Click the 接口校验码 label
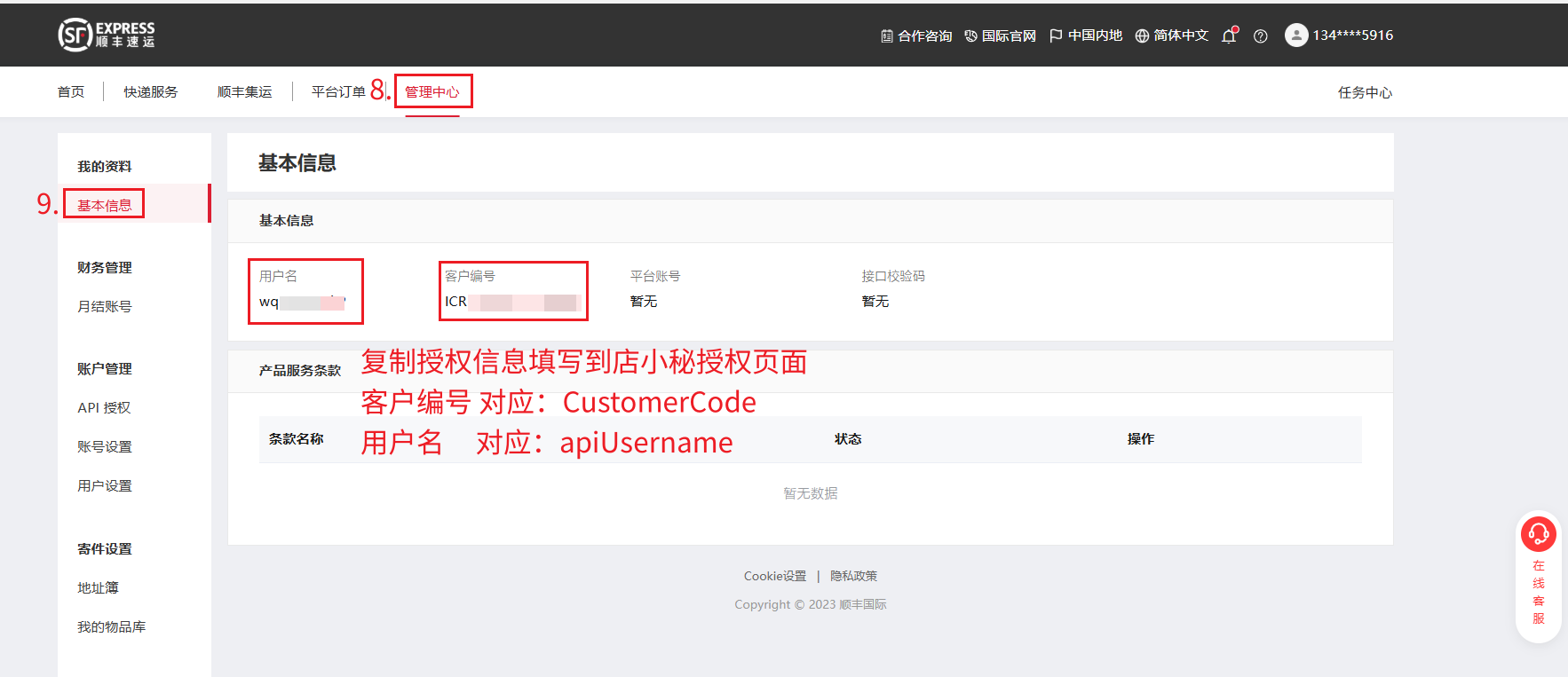Screen dimensions: 1568x677 pos(893,276)
